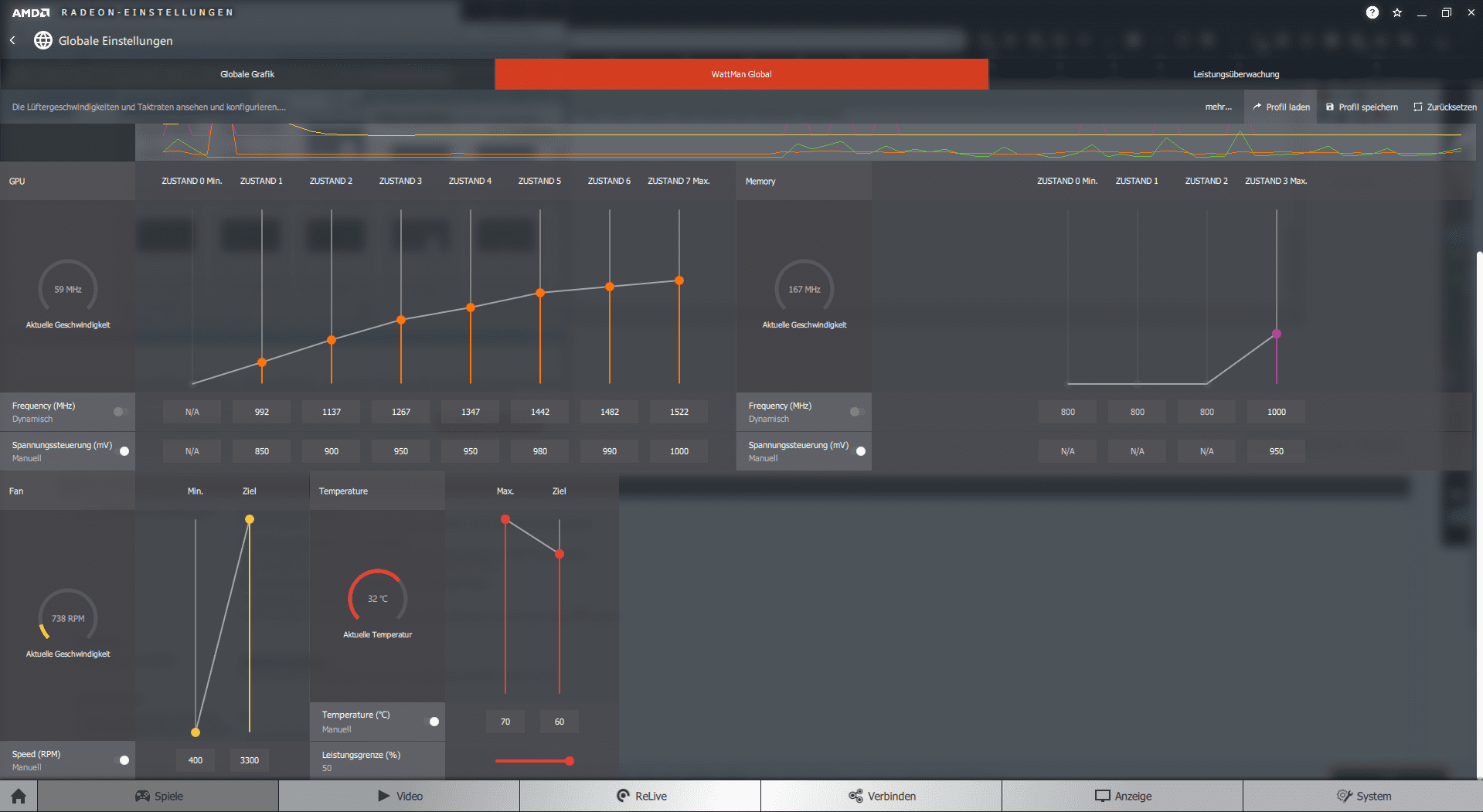Click GPU frequency field 1442

click(540, 412)
